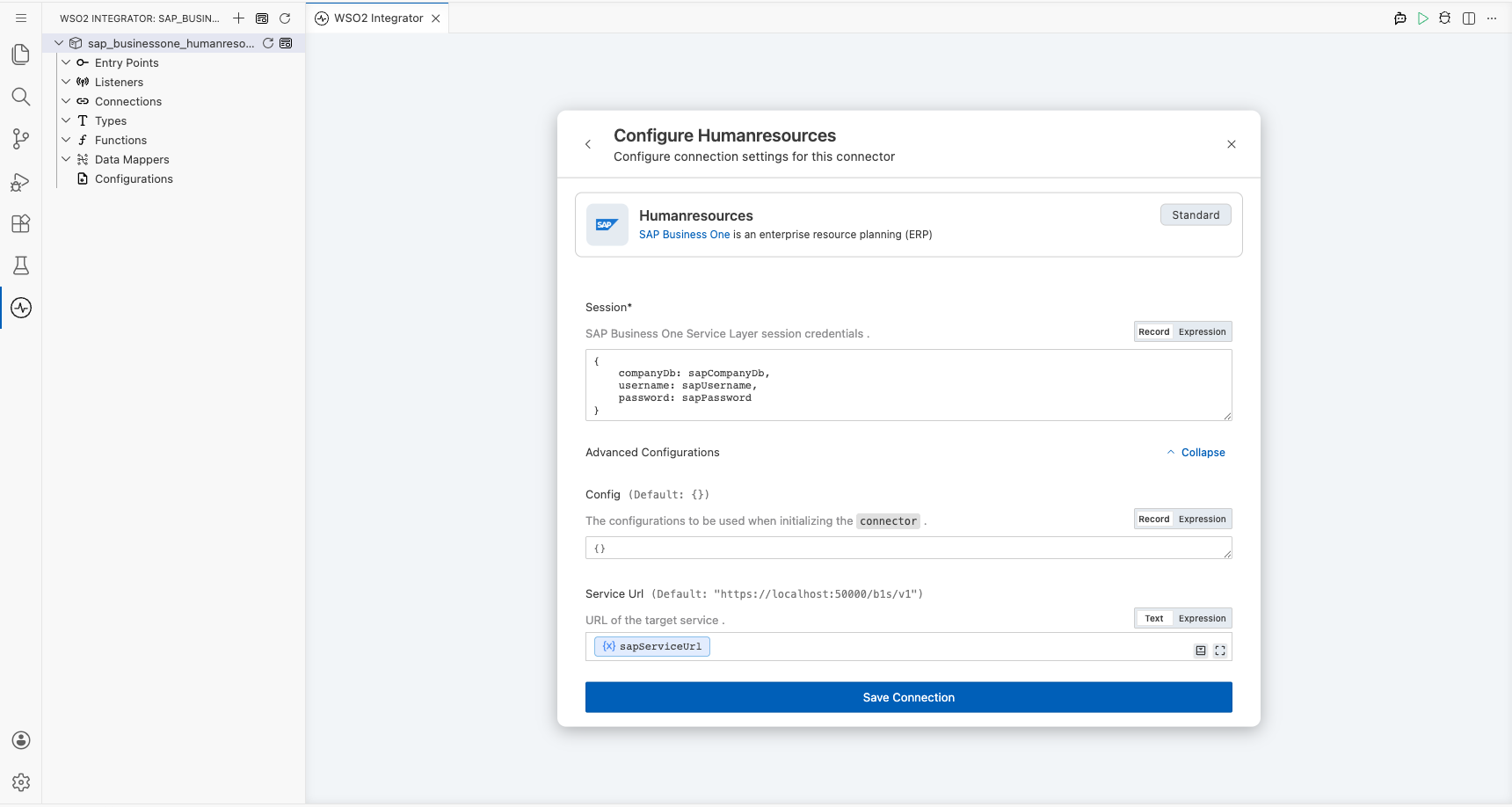Collapse the Data Mappers node

click(x=66, y=159)
